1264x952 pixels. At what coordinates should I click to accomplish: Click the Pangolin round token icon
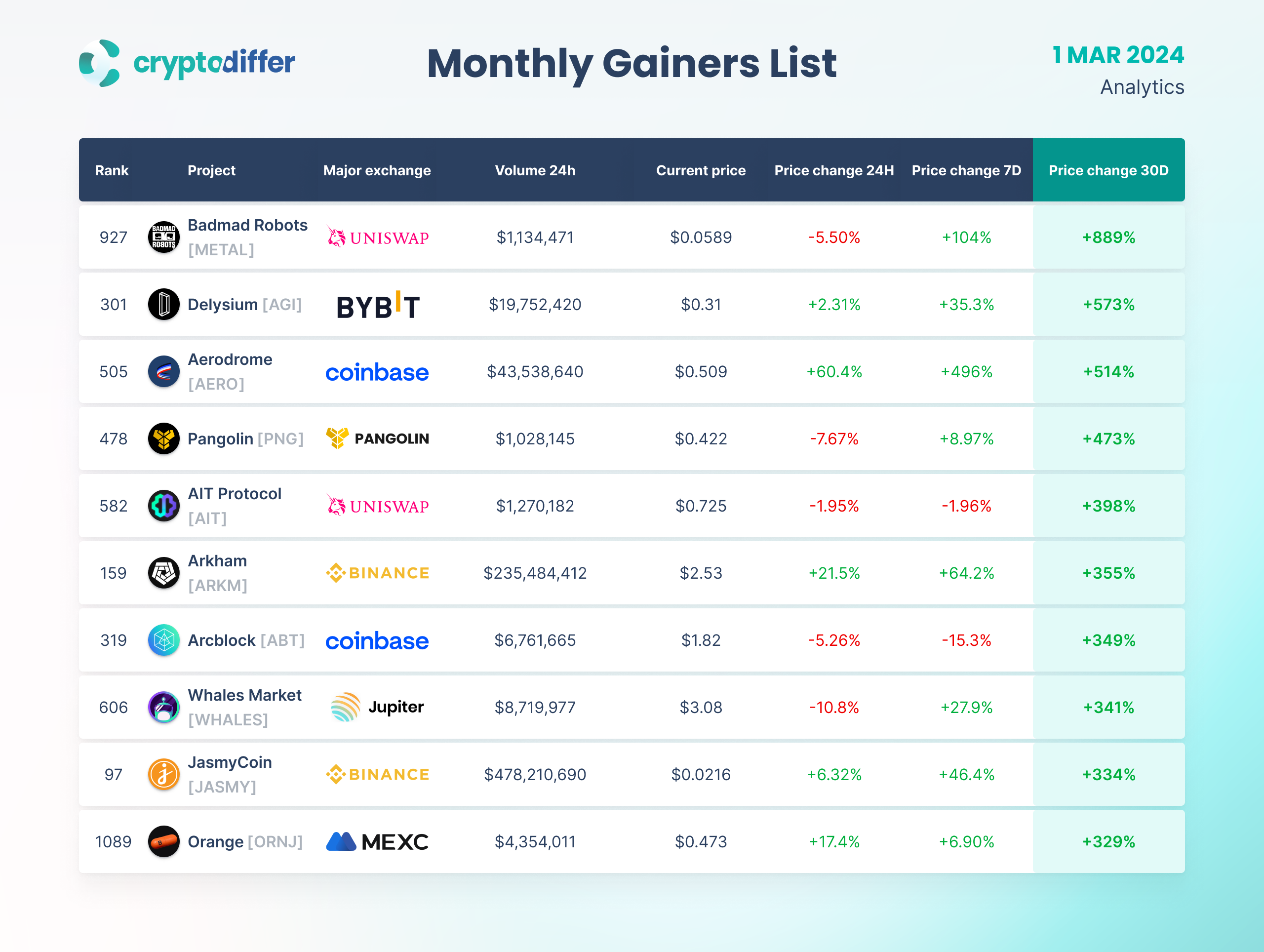click(163, 439)
